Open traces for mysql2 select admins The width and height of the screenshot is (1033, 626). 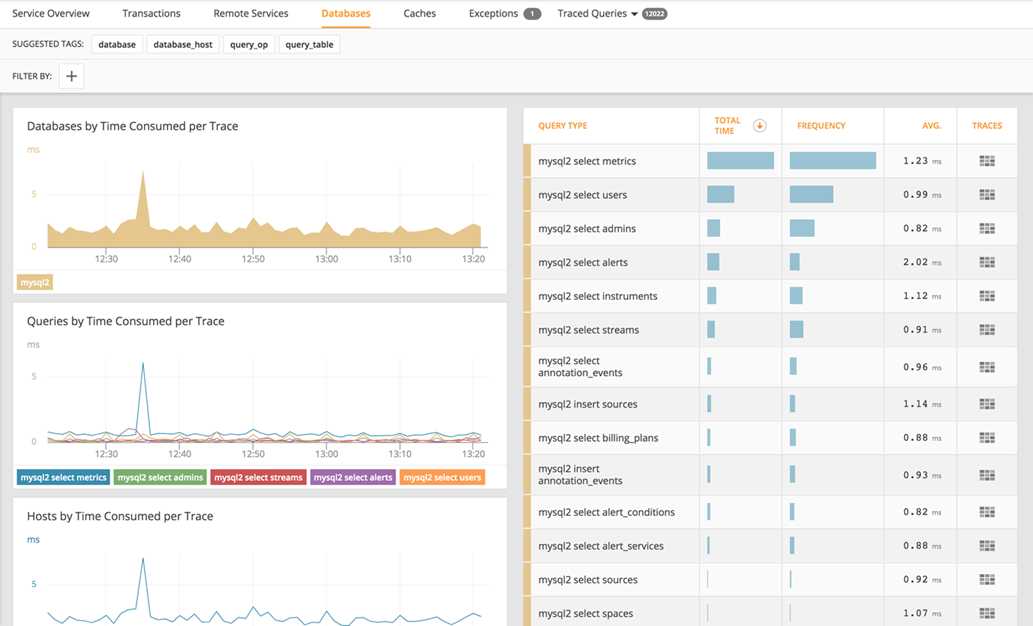tap(986, 228)
